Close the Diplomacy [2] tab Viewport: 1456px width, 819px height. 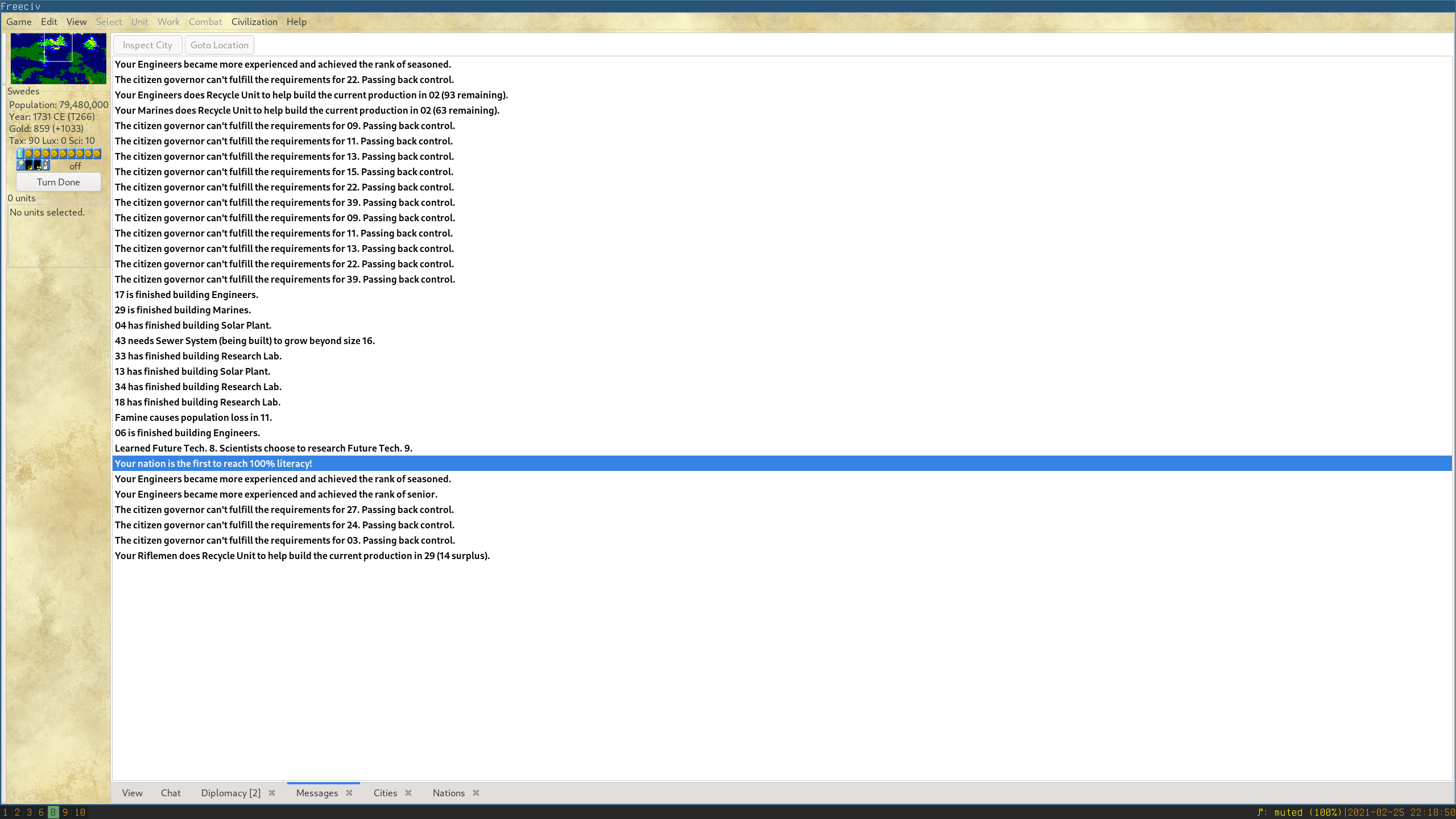coord(272,793)
